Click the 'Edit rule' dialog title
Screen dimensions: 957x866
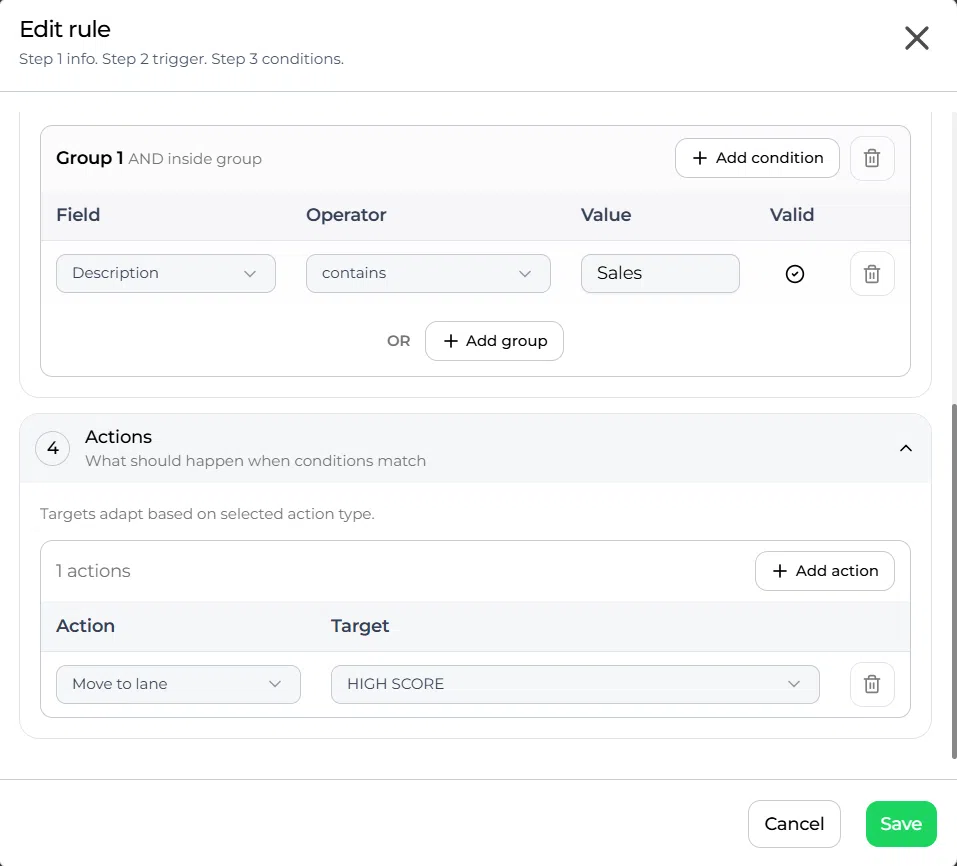coord(65,29)
